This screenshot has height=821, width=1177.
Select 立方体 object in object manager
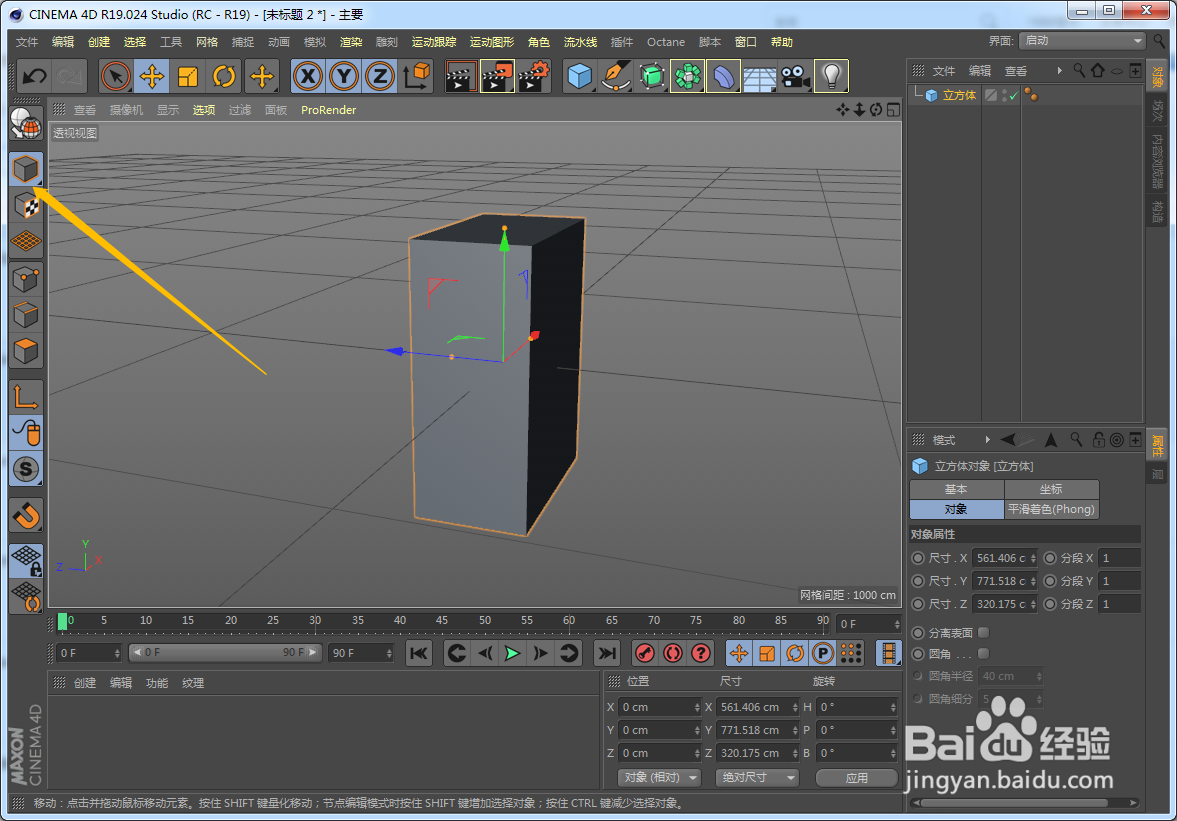[959, 95]
